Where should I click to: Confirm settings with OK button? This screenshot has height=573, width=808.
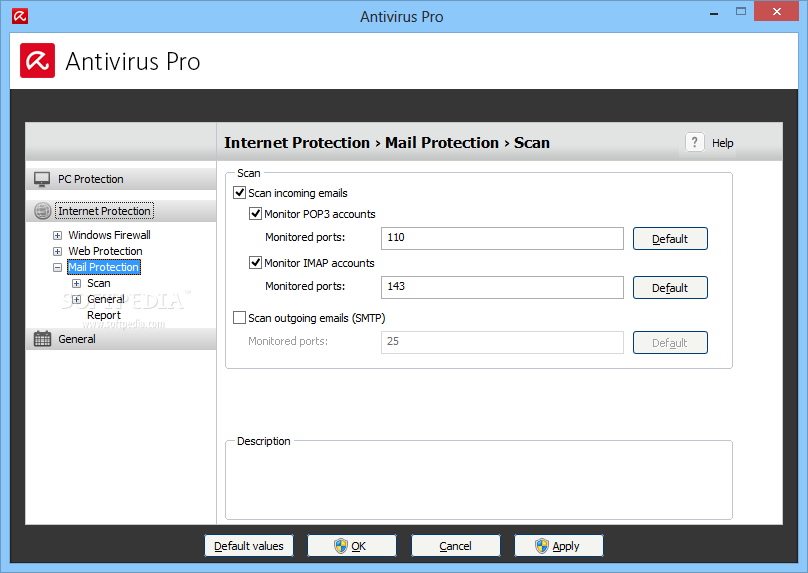352,546
